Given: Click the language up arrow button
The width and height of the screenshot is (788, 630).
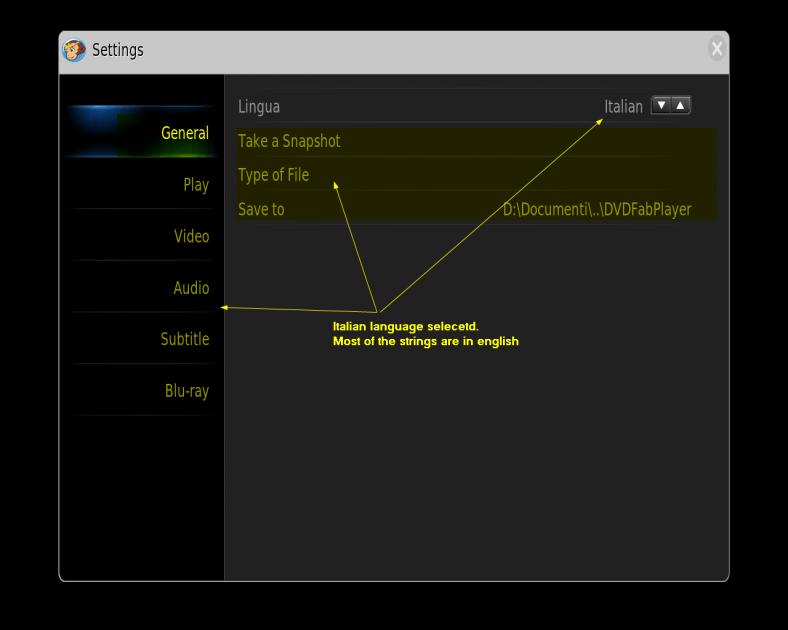Looking at the screenshot, I should coord(680,106).
